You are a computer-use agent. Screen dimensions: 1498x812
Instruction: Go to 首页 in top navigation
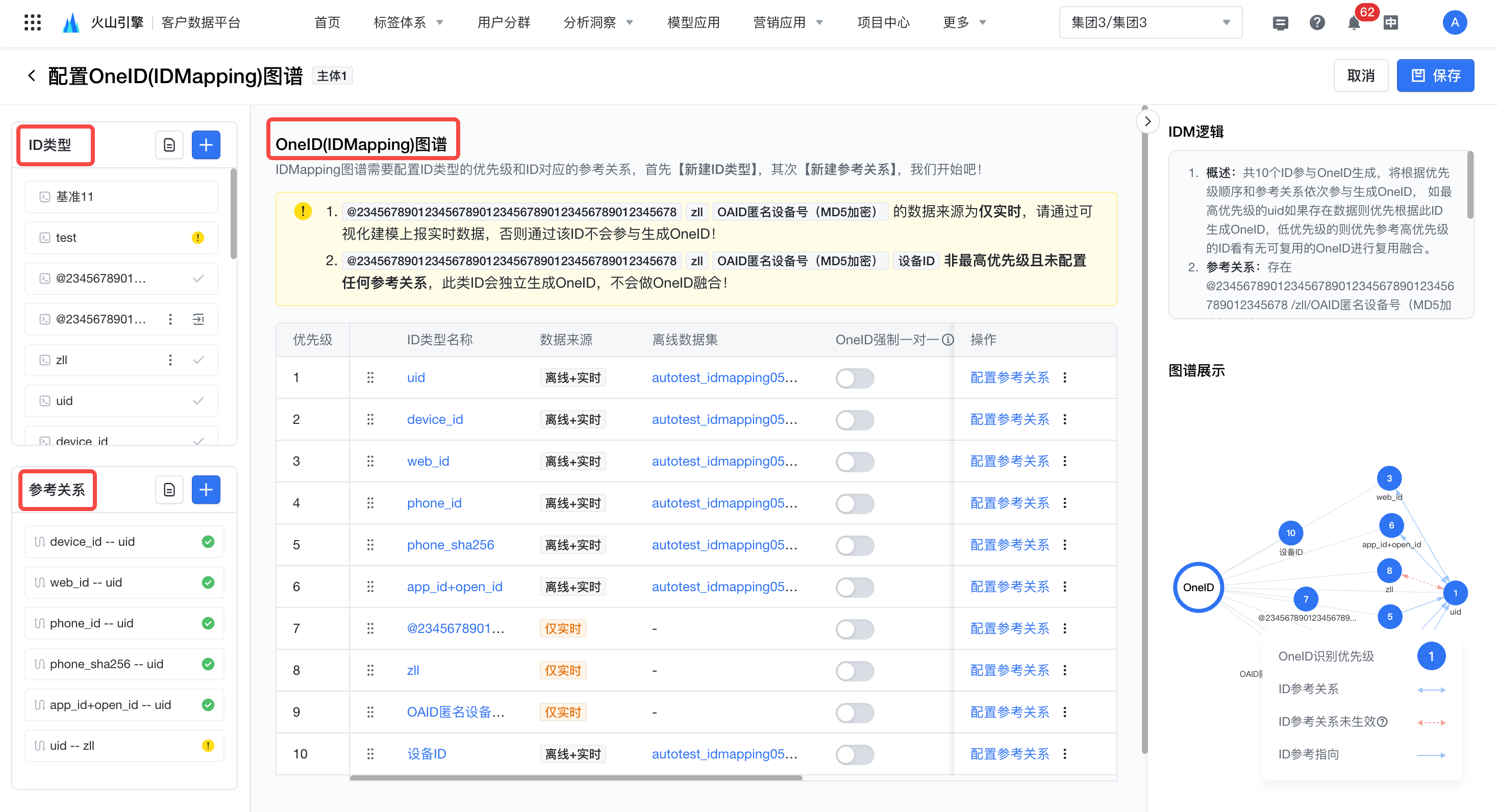[x=328, y=22]
